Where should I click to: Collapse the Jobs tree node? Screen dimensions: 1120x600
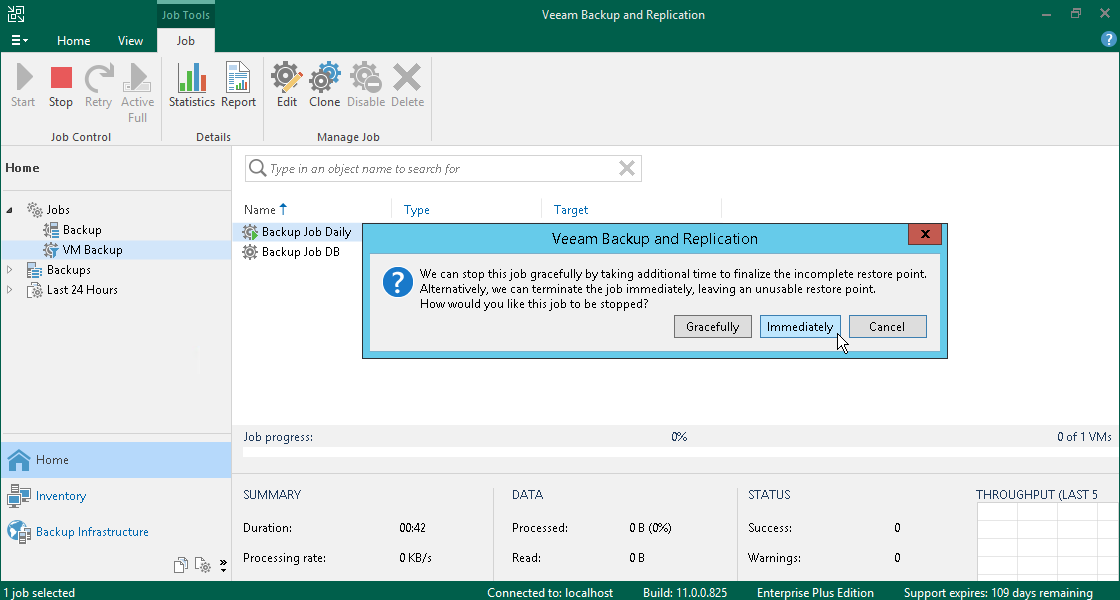[9, 210]
